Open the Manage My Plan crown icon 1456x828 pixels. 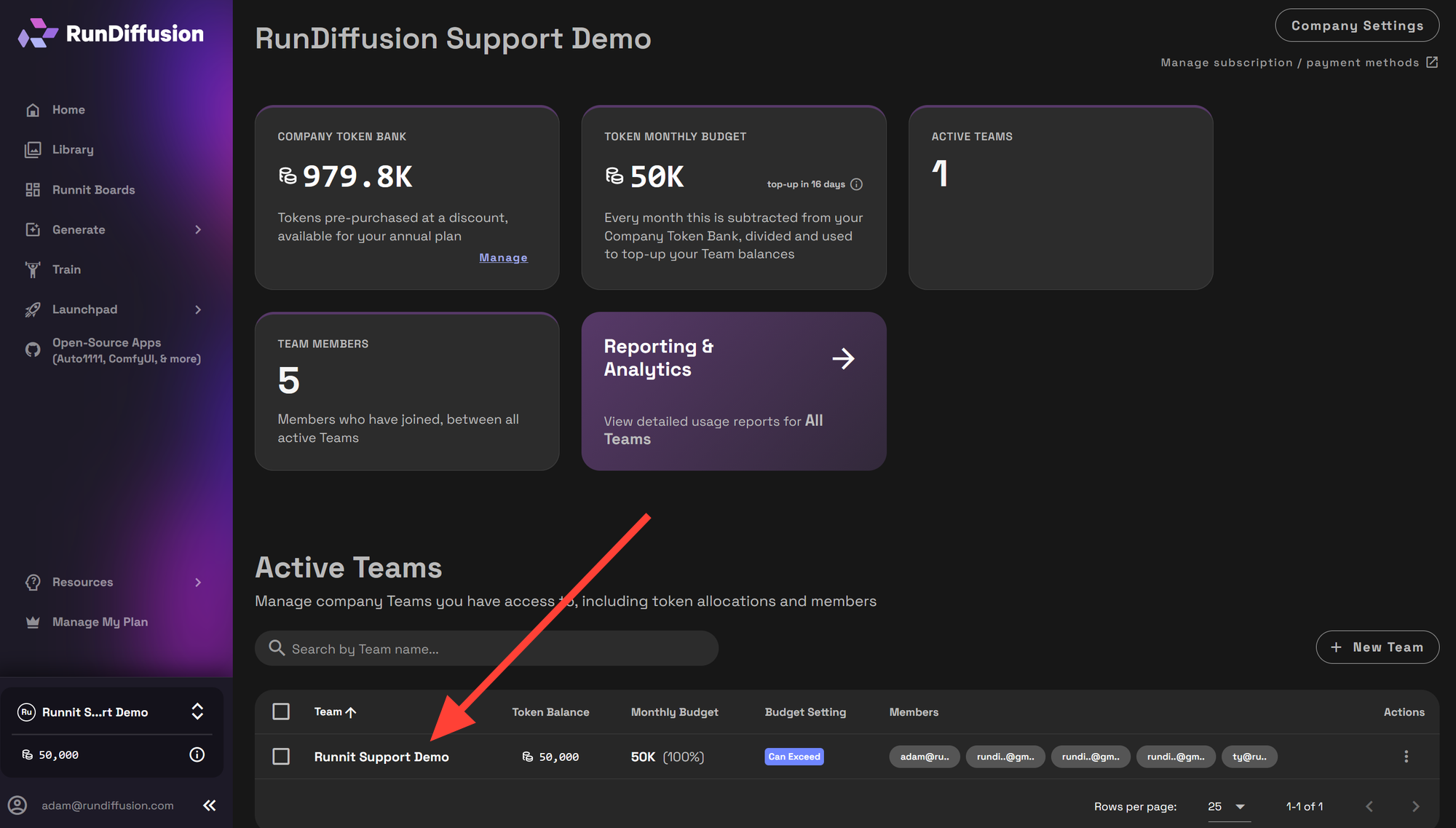32,621
